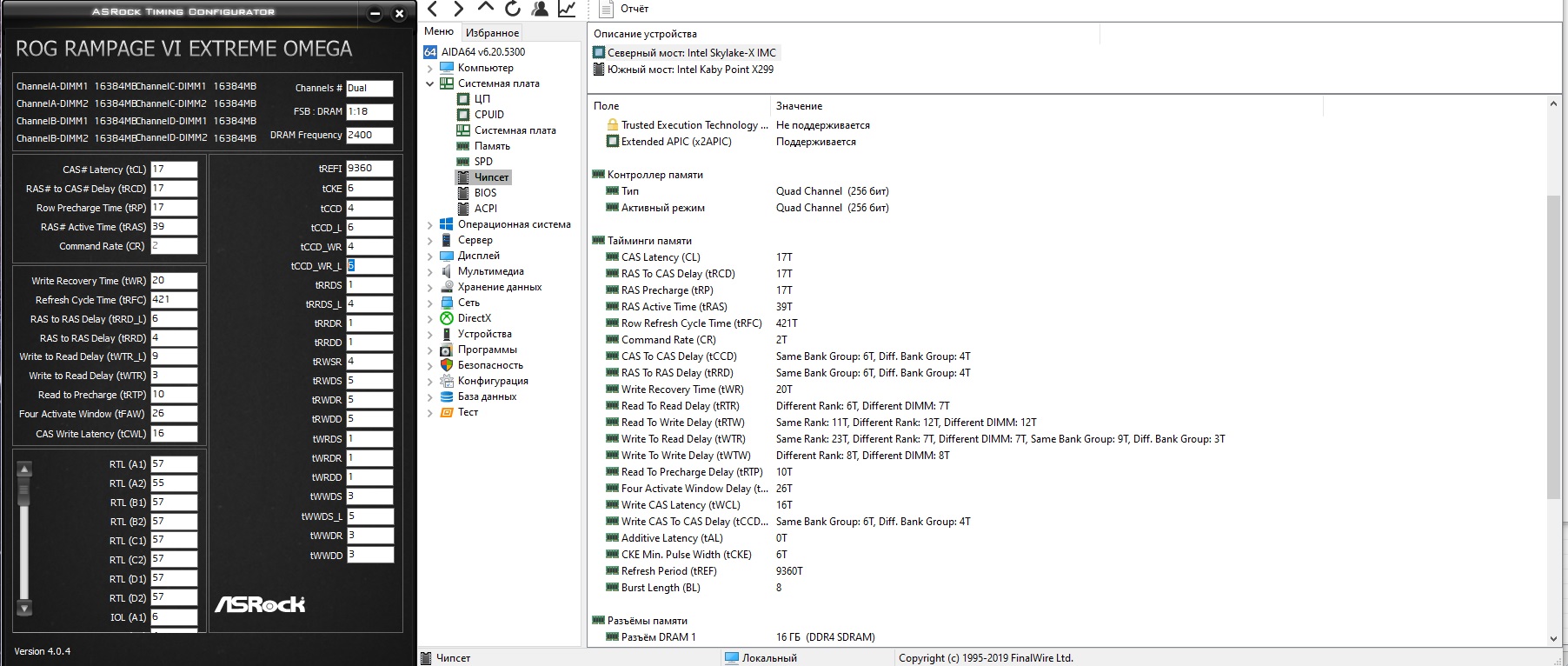Open the Устройства tree item
Viewport: 1568px width, 666px height.
click(x=485, y=334)
